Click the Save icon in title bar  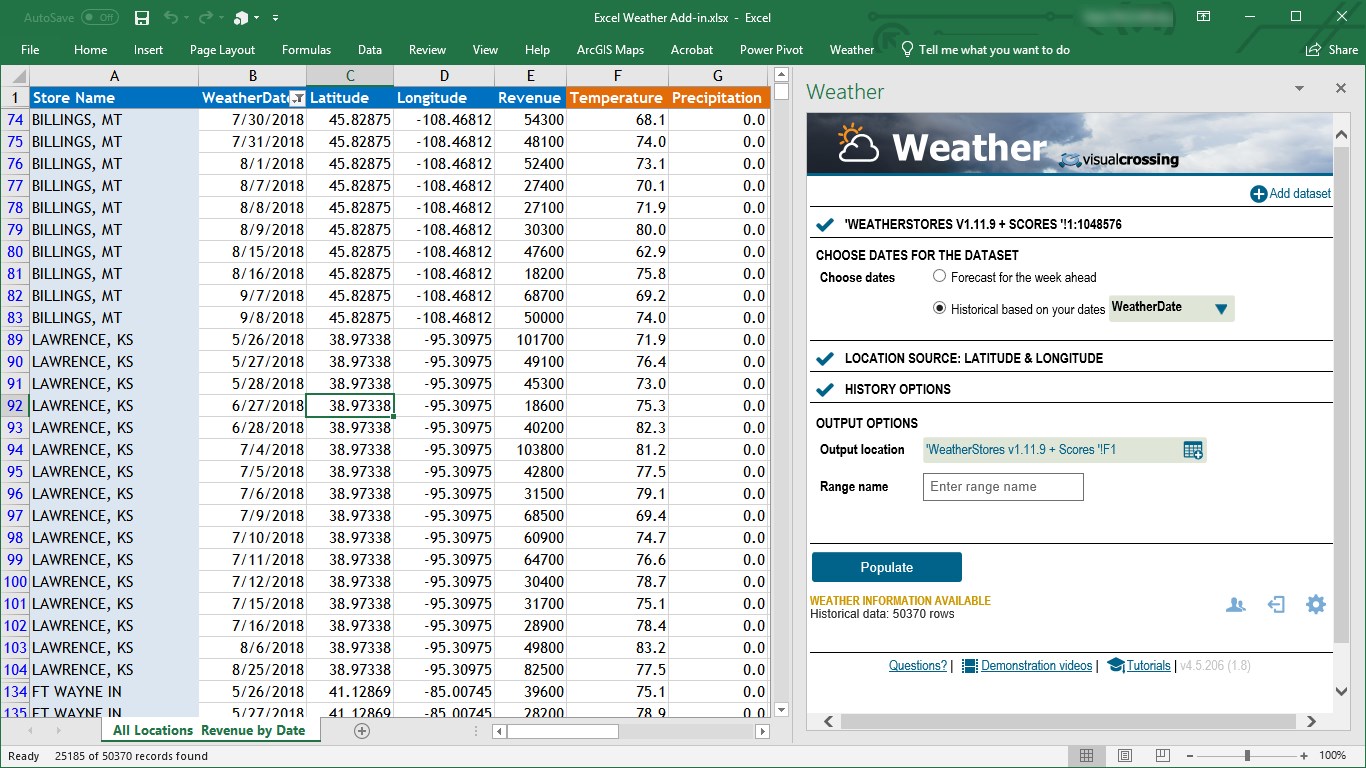coord(142,18)
